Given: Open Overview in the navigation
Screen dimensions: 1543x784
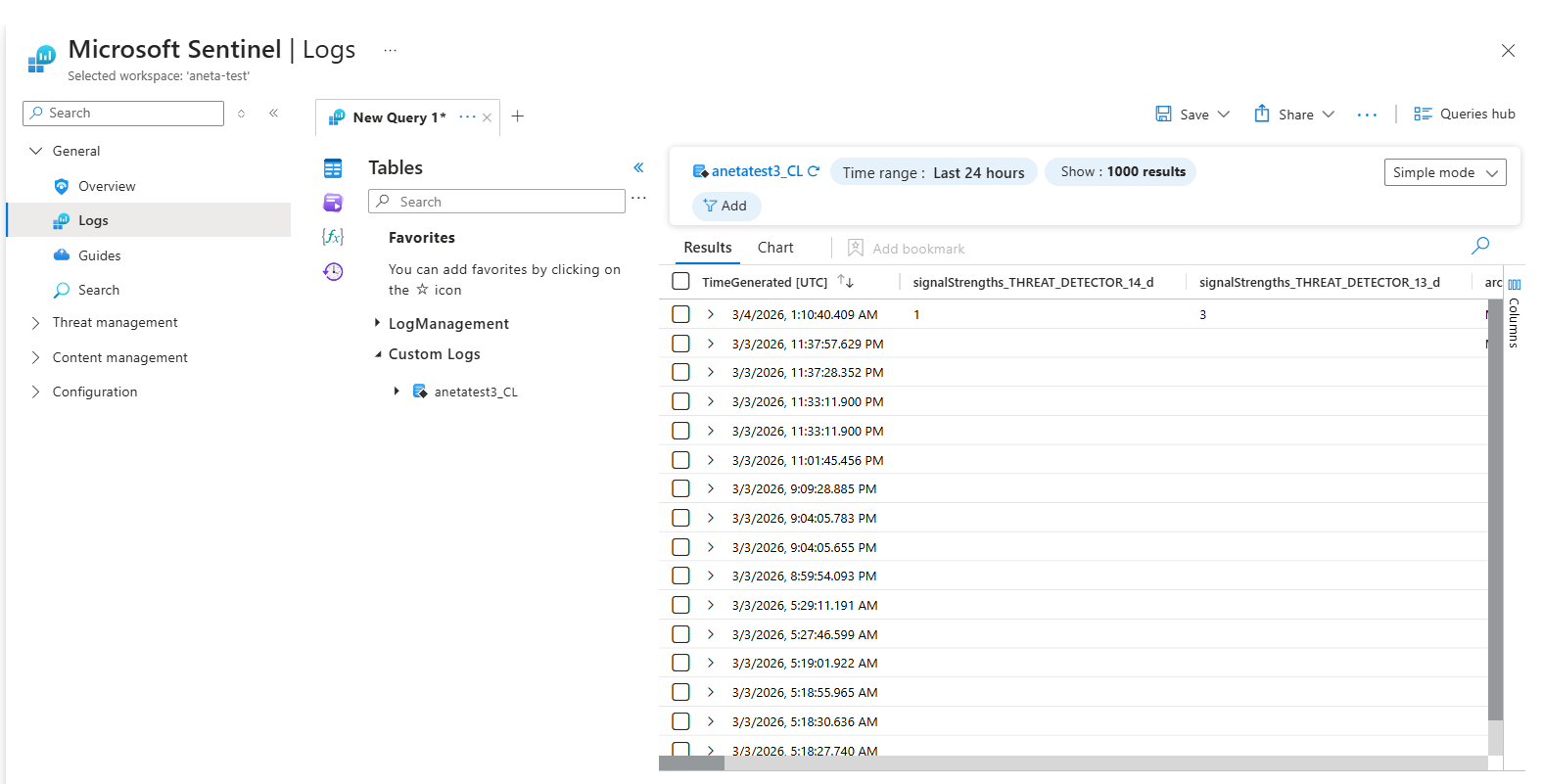Looking at the screenshot, I should [107, 186].
